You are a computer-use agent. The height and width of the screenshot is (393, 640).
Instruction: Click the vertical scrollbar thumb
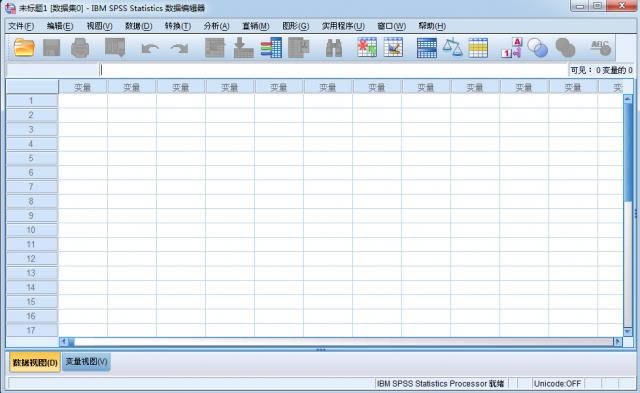click(628, 153)
